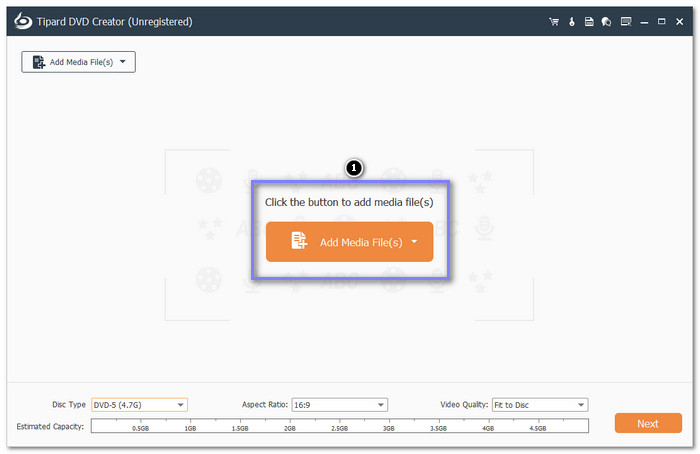Image resolution: width=700 pixels, height=454 pixels.
Task: Open the Aspect Ratio 16:9 dropdown
Action: click(339, 405)
